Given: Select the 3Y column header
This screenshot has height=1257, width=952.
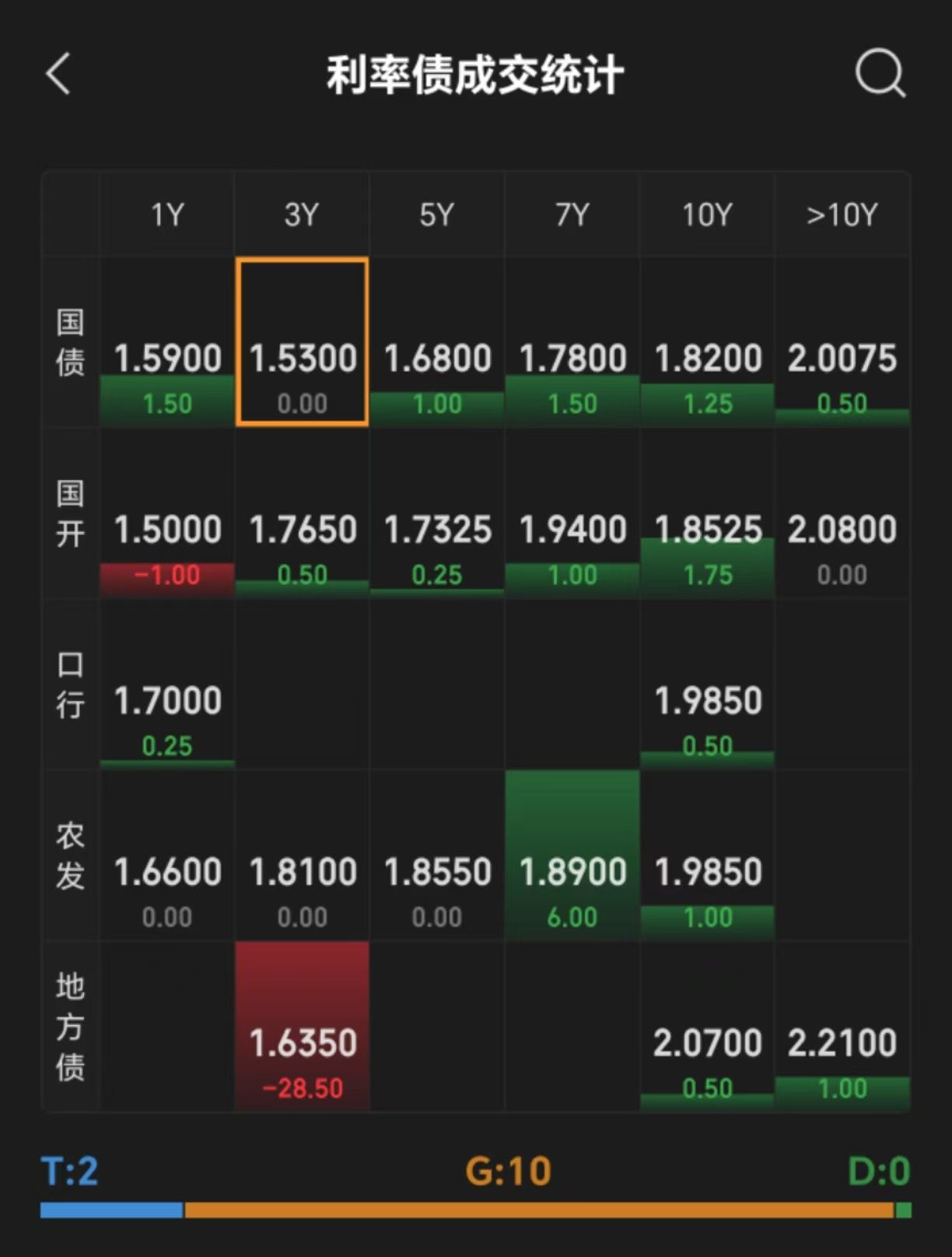Looking at the screenshot, I should tap(302, 215).
